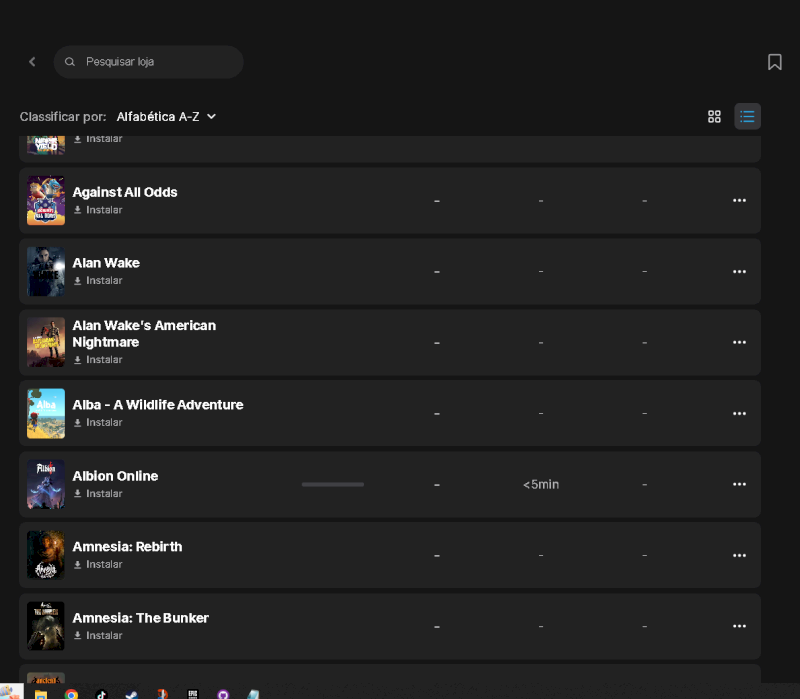Click the <5min playtime for Albion Online
800x699 pixels.
(x=541, y=484)
